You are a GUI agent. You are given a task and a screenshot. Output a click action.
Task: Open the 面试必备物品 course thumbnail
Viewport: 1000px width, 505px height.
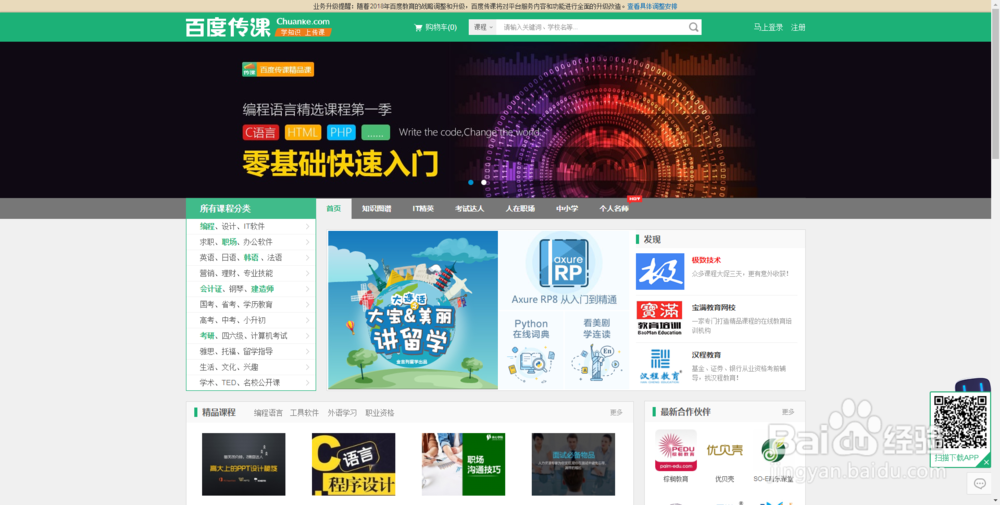click(x=573, y=464)
